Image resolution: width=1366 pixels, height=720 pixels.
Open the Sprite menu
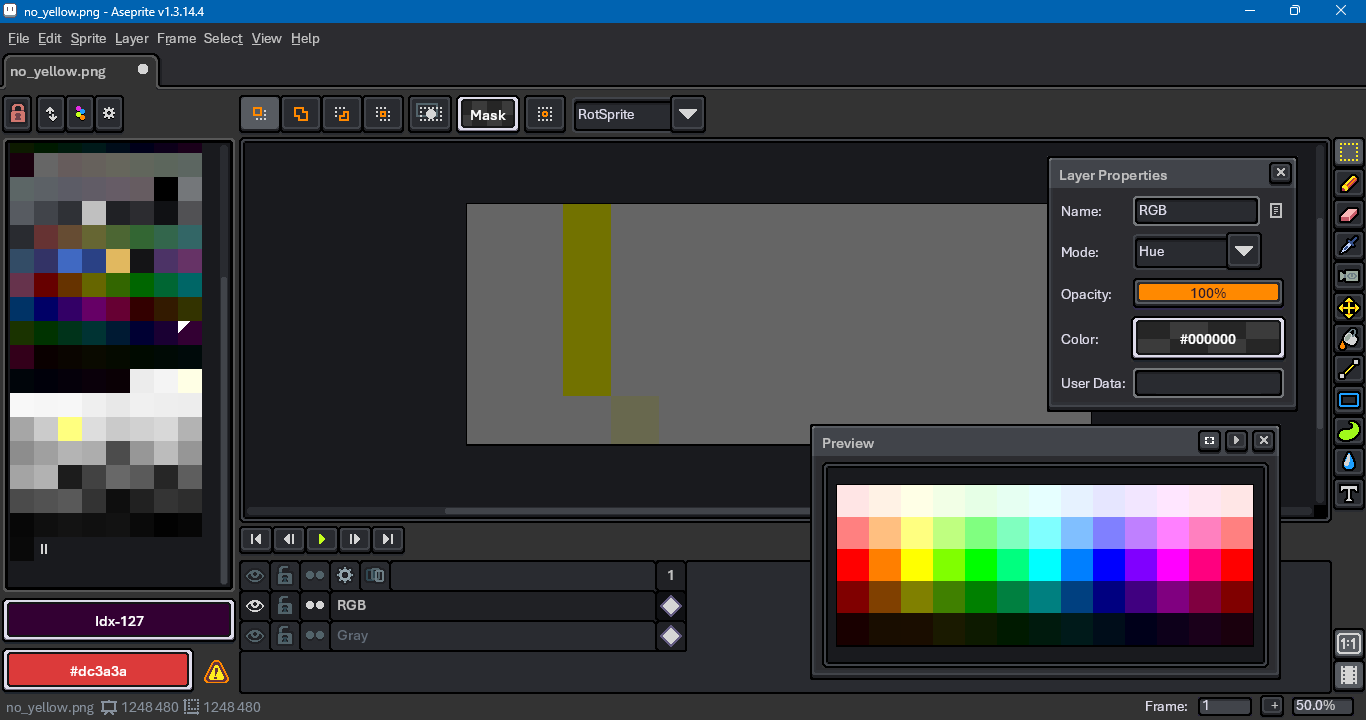tap(88, 38)
